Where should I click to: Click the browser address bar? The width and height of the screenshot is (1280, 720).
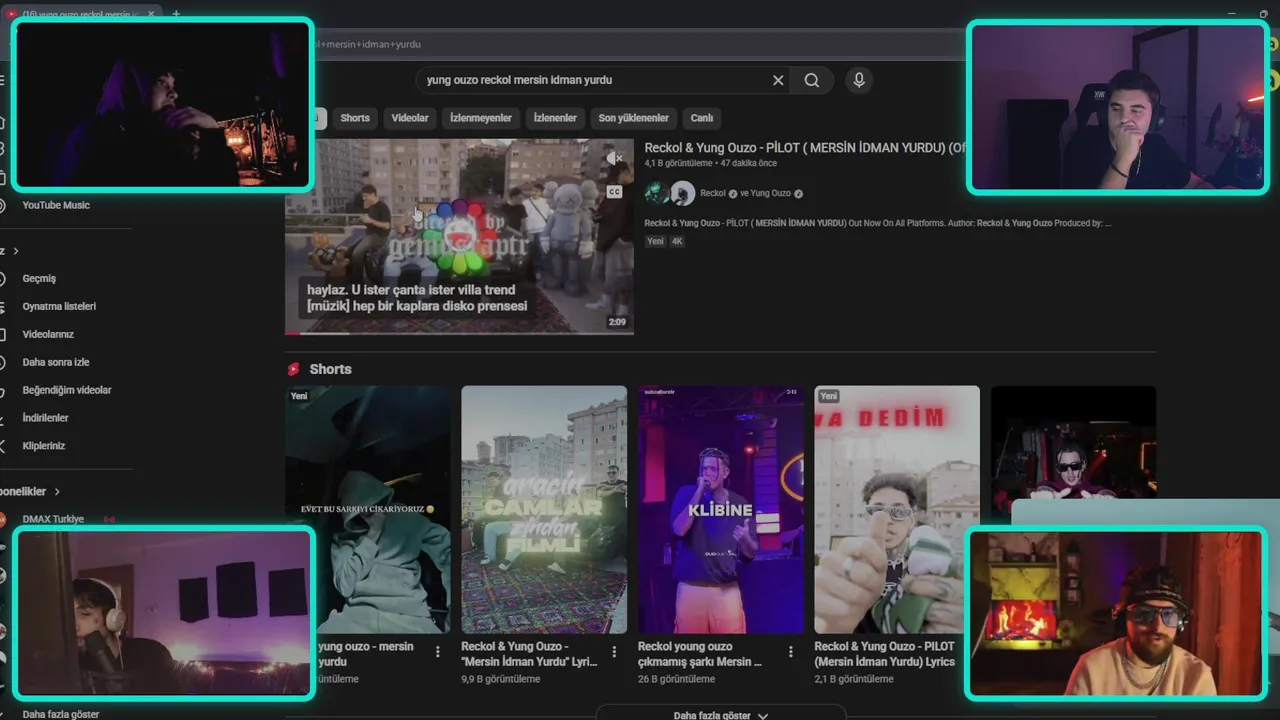pyautogui.click(x=640, y=44)
